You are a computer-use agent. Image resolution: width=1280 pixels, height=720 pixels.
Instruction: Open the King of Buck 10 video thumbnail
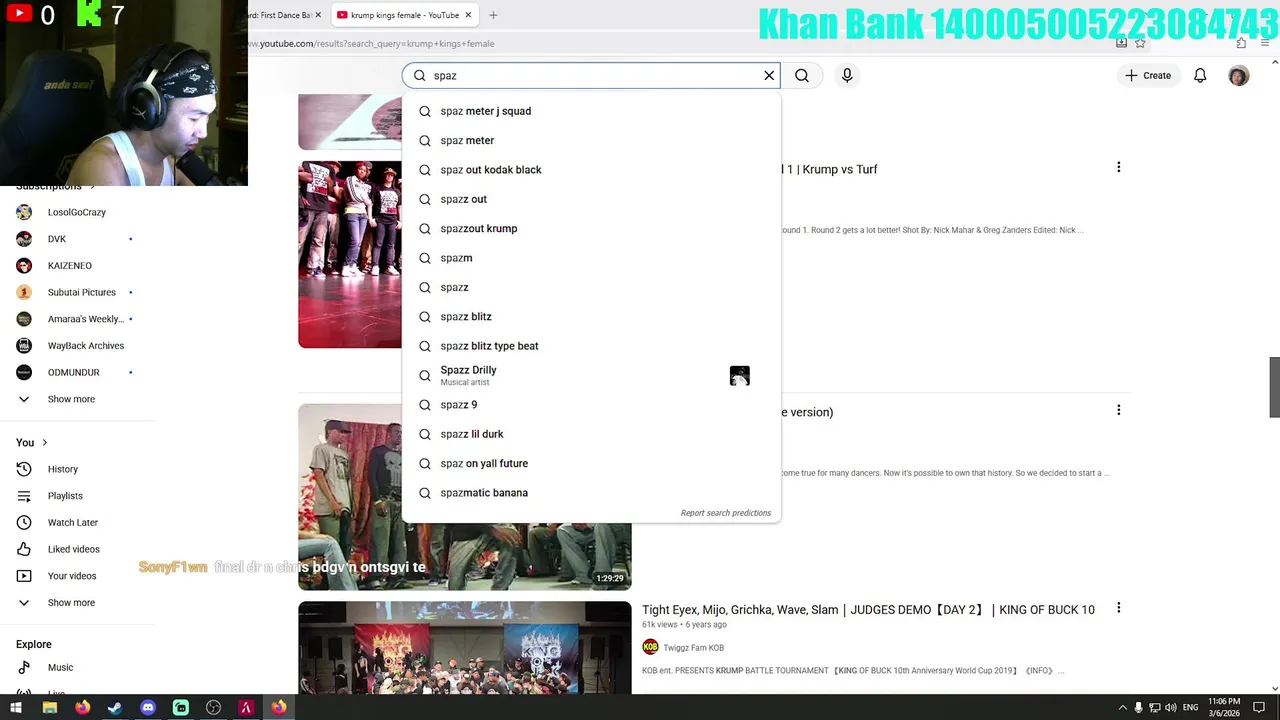click(x=465, y=647)
